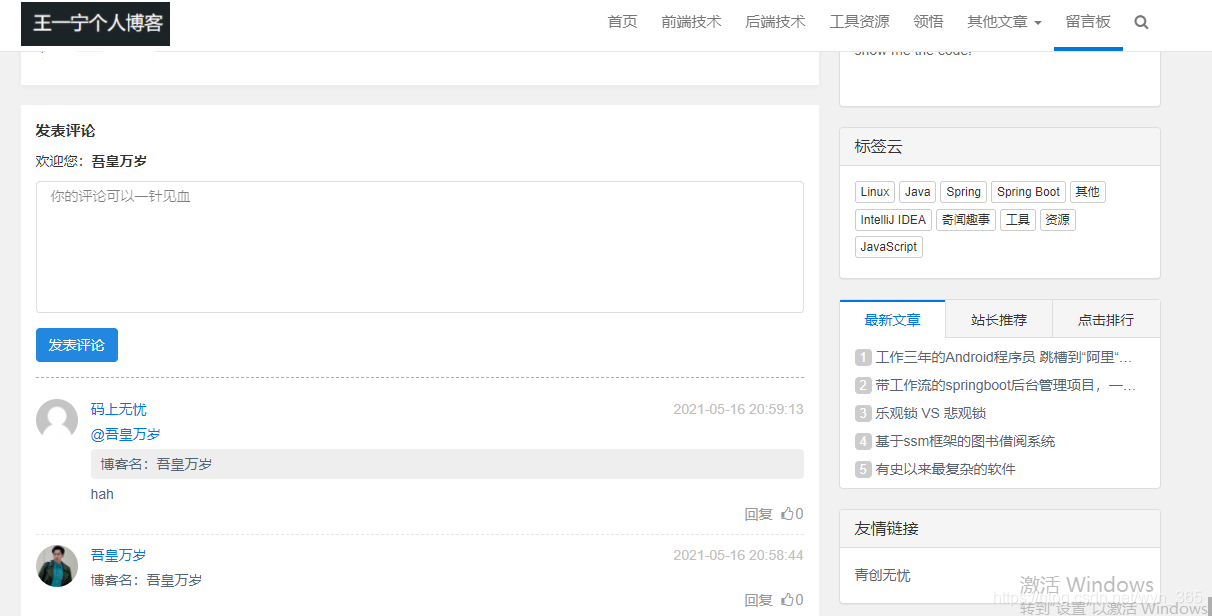Open 吾皇万岁's avatar image
The image size is (1212, 616).
coord(57,565)
